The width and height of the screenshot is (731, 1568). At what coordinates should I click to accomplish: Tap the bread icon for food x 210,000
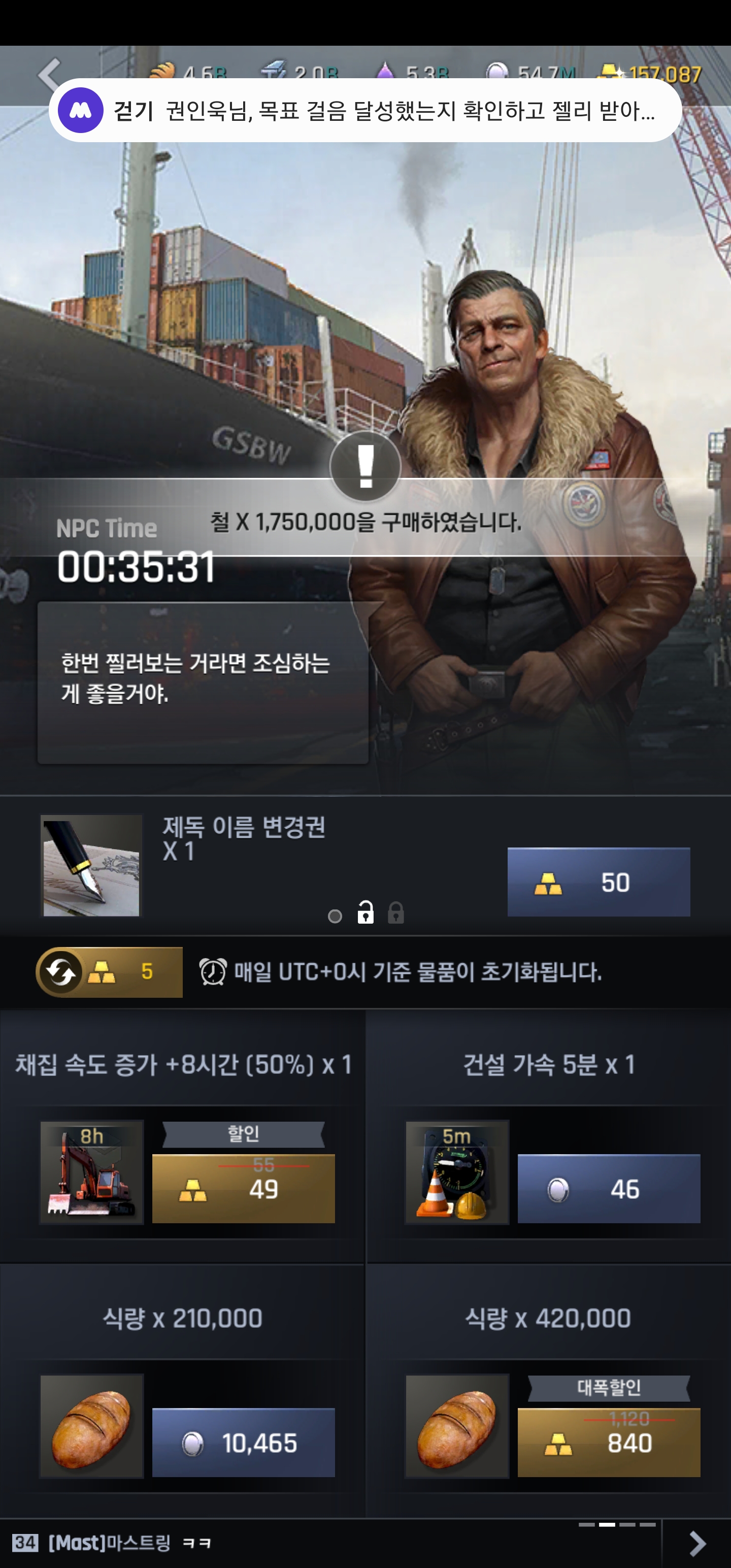(92, 1425)
